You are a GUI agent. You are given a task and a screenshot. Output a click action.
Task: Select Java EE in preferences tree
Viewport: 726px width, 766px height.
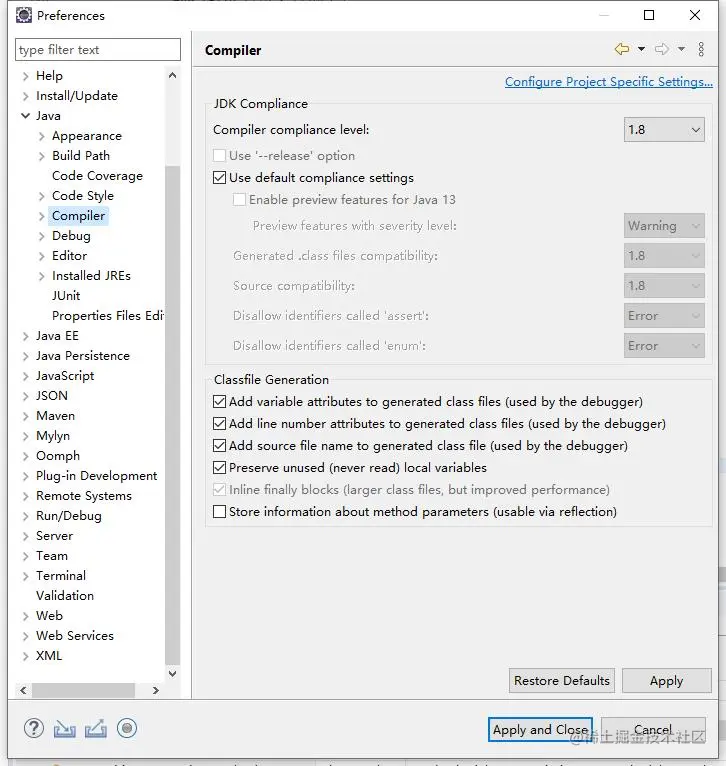click(x=57, y=336)
